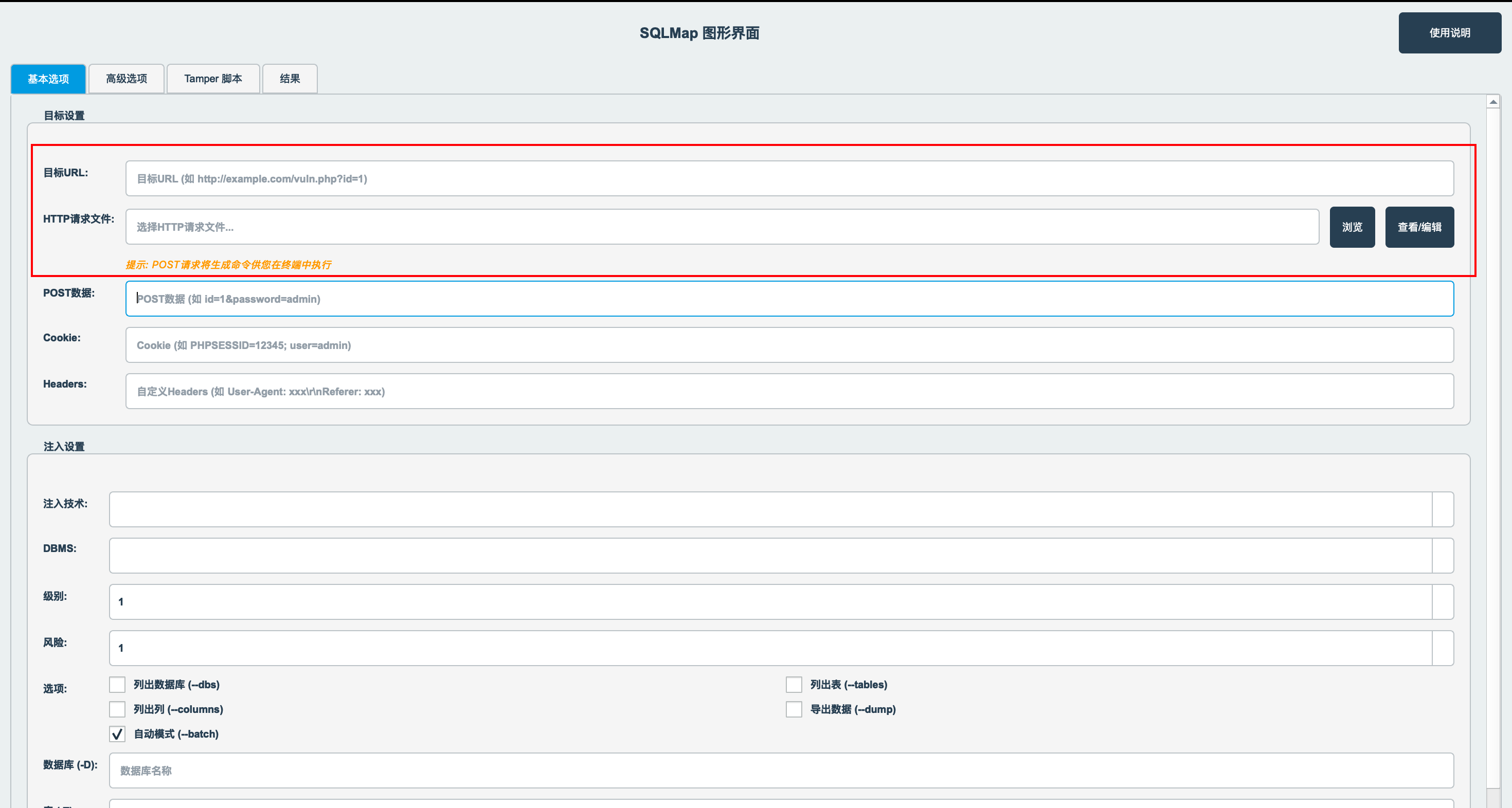
Task: Expand the 注入技术 dropdown
Action: pos(1442,509)
